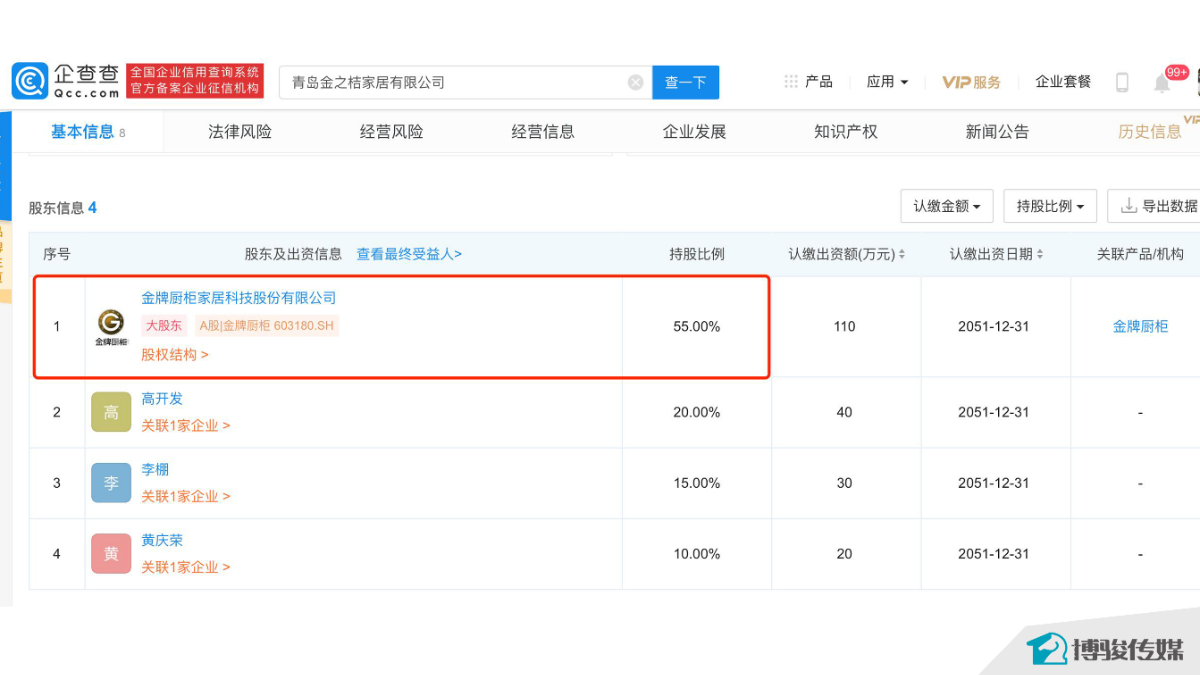Click 查看最终受益人 link

click(409, 254)
